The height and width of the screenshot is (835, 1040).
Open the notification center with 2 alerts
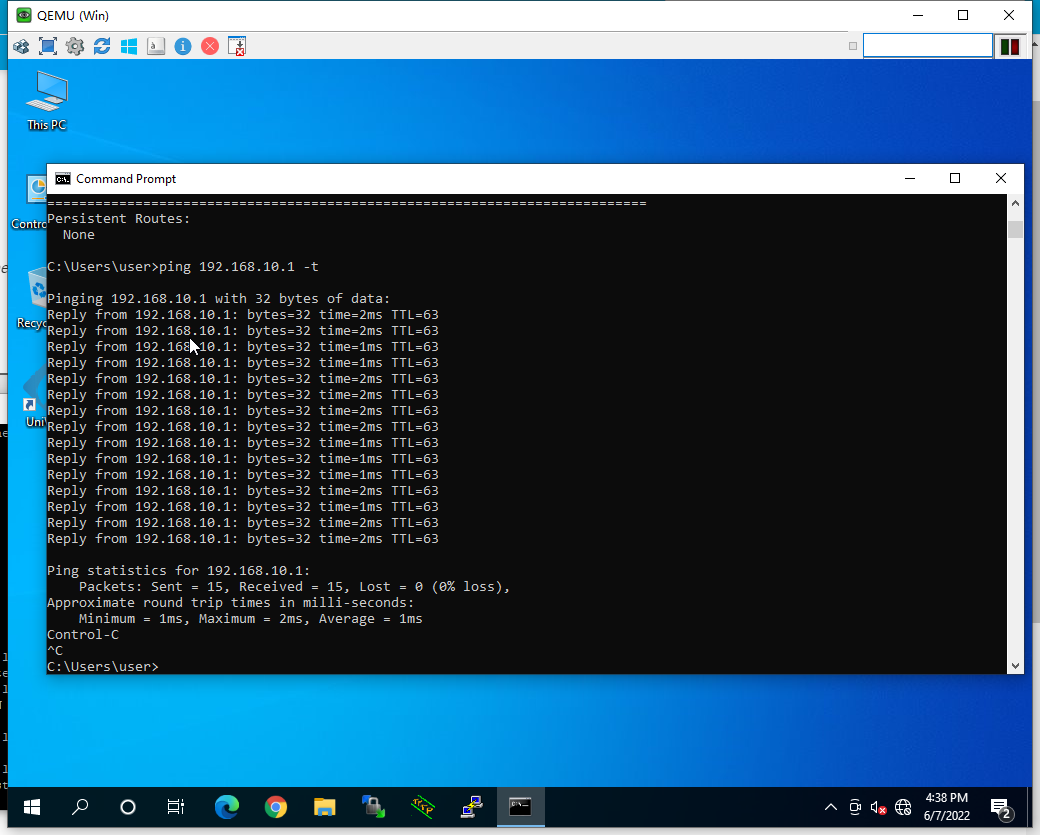coord(999,807)
